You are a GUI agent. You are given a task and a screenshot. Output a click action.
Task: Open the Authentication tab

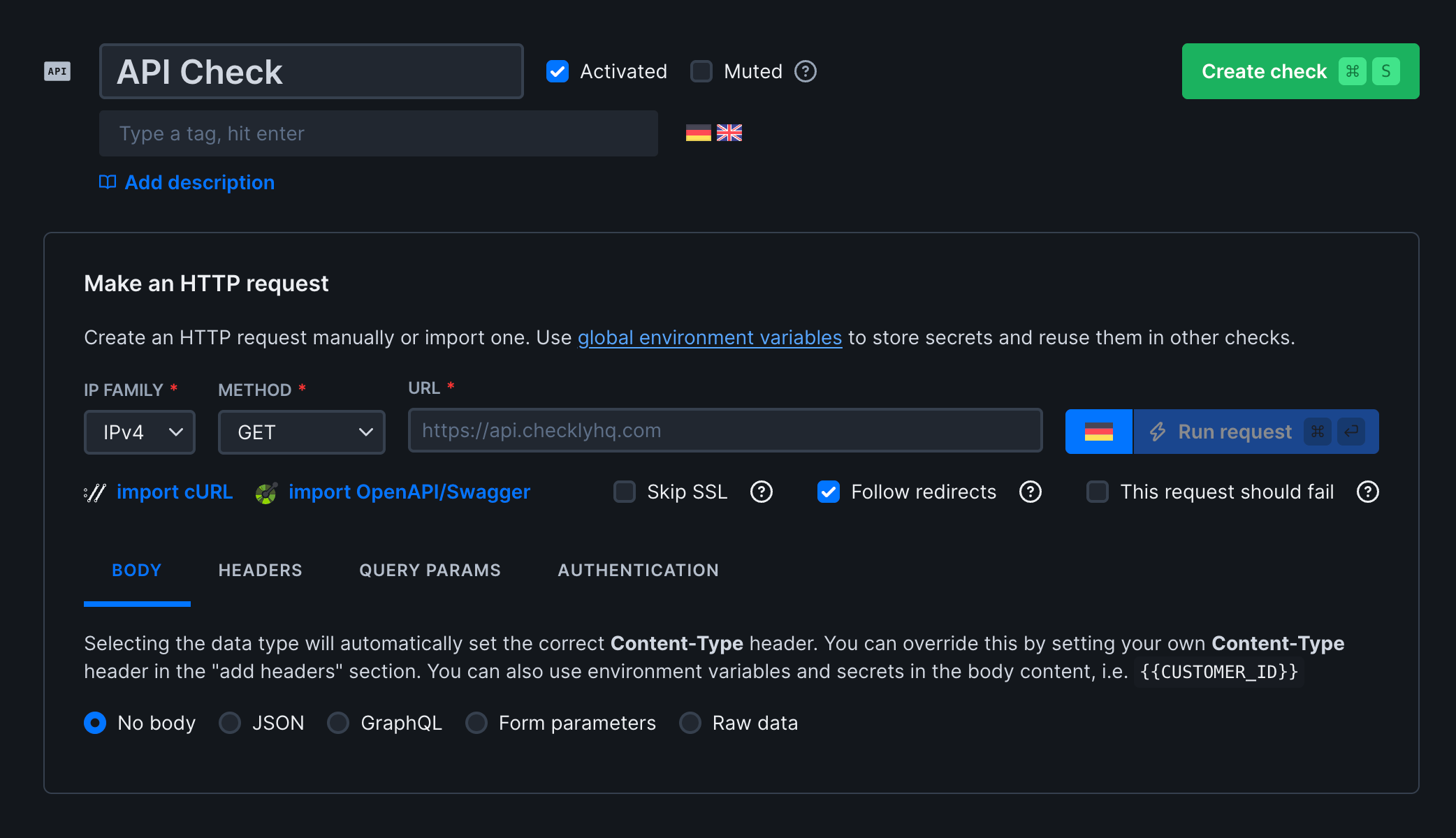point(638,571)
